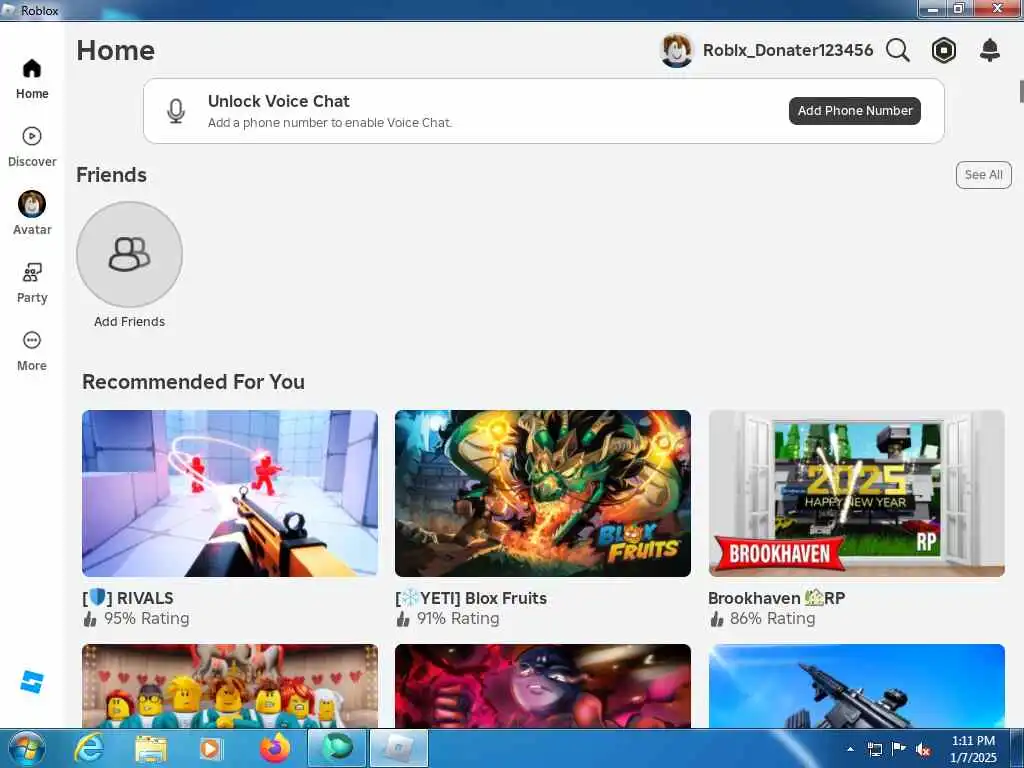Image resolution: width=1024 pixels, height=768 pixels.
Task: Click the muted volume tray icon
Action: [923, 750]
